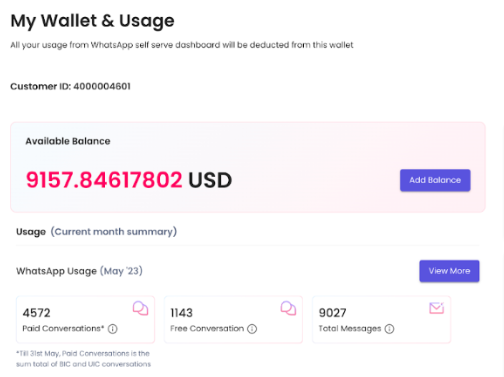Click the Available Balance label
Screen dimensions: 504x377
[68, 141]
